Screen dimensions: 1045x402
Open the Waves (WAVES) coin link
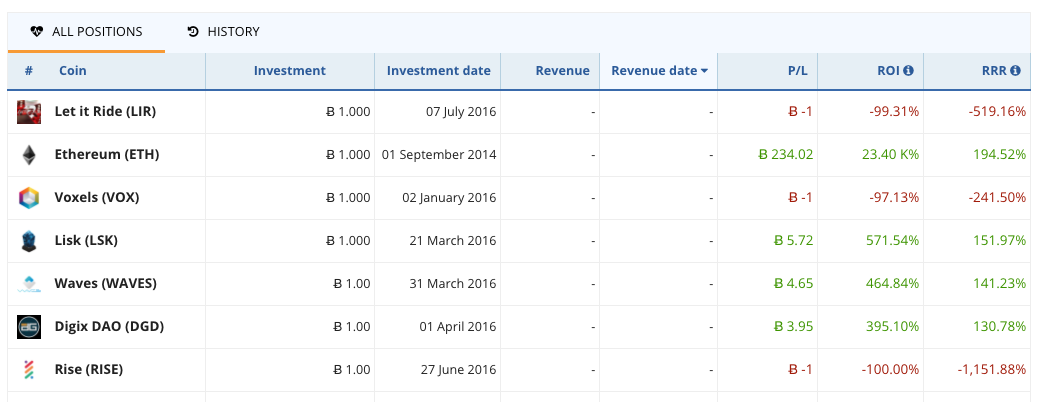click(x=105, y=284)
